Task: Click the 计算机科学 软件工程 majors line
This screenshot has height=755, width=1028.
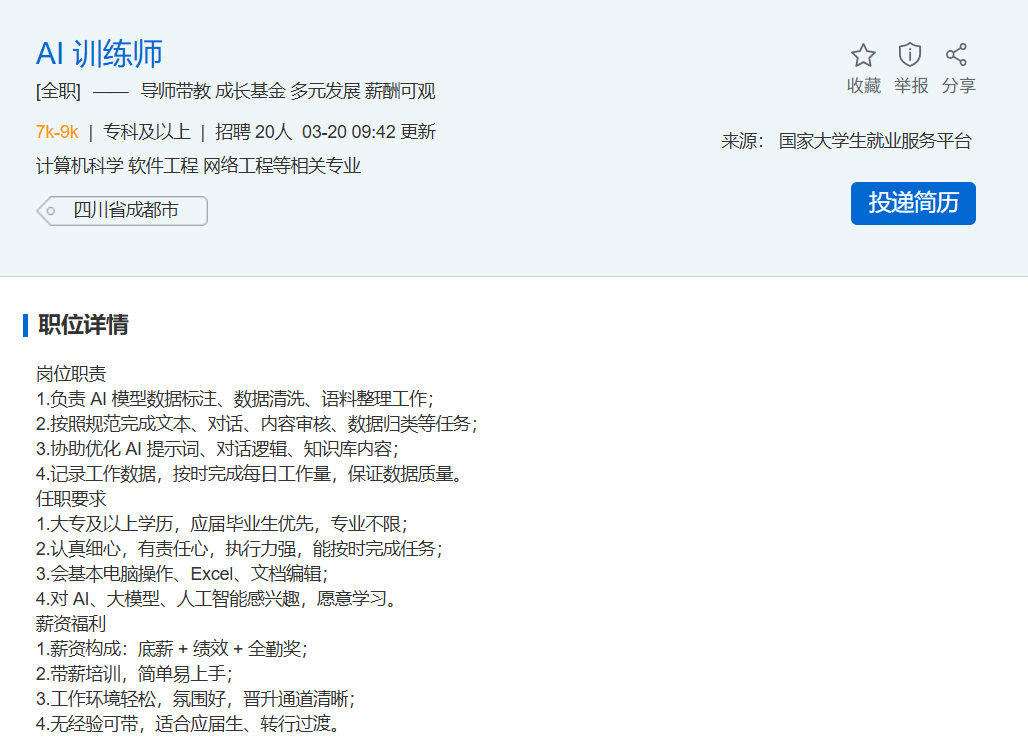Action: 198,166
